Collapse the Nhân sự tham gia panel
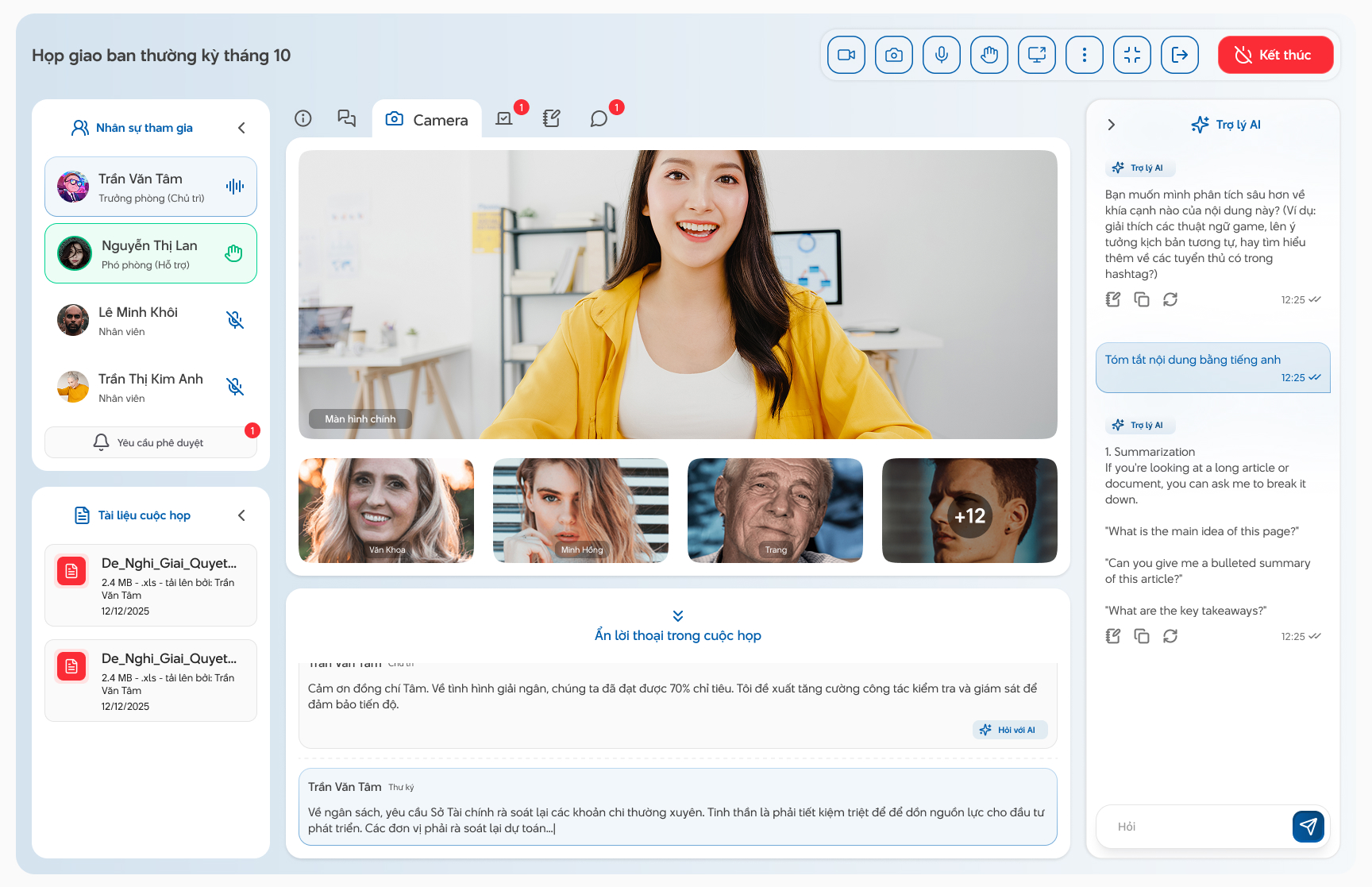 [x=241, y=128]
